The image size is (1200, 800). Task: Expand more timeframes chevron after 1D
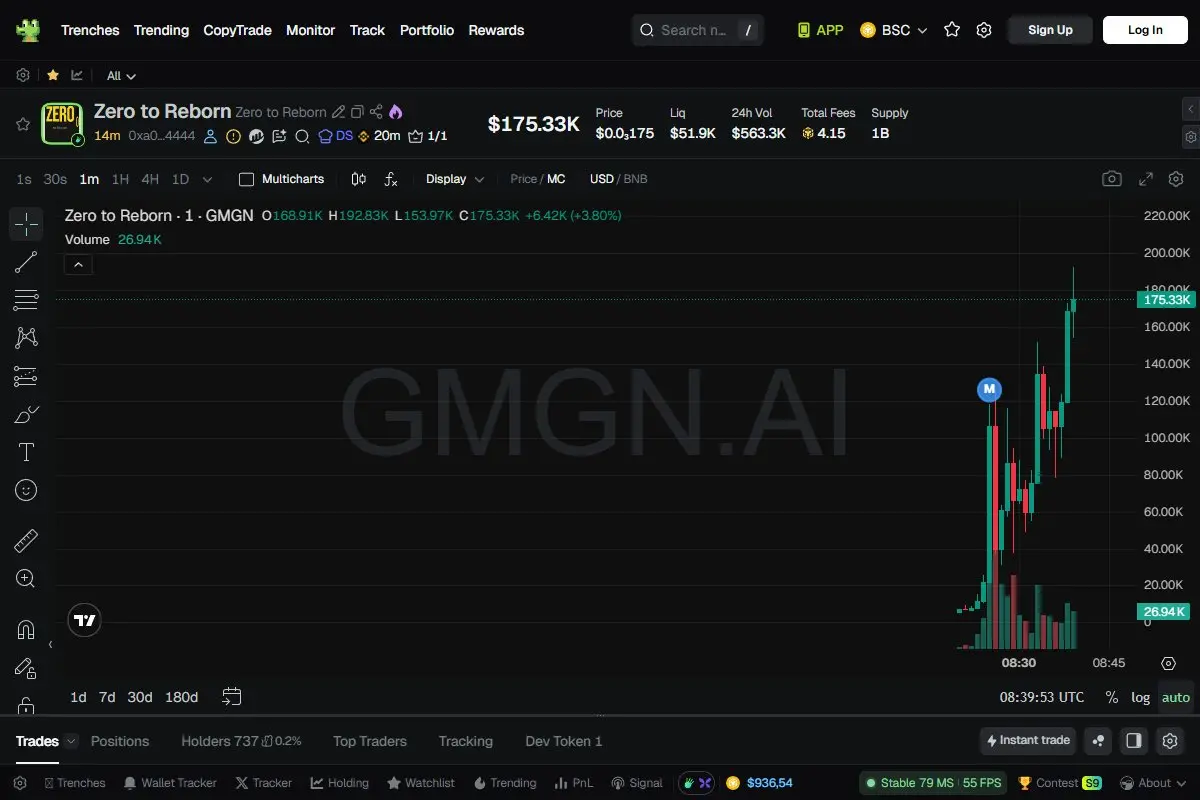(x=207, y=179)
